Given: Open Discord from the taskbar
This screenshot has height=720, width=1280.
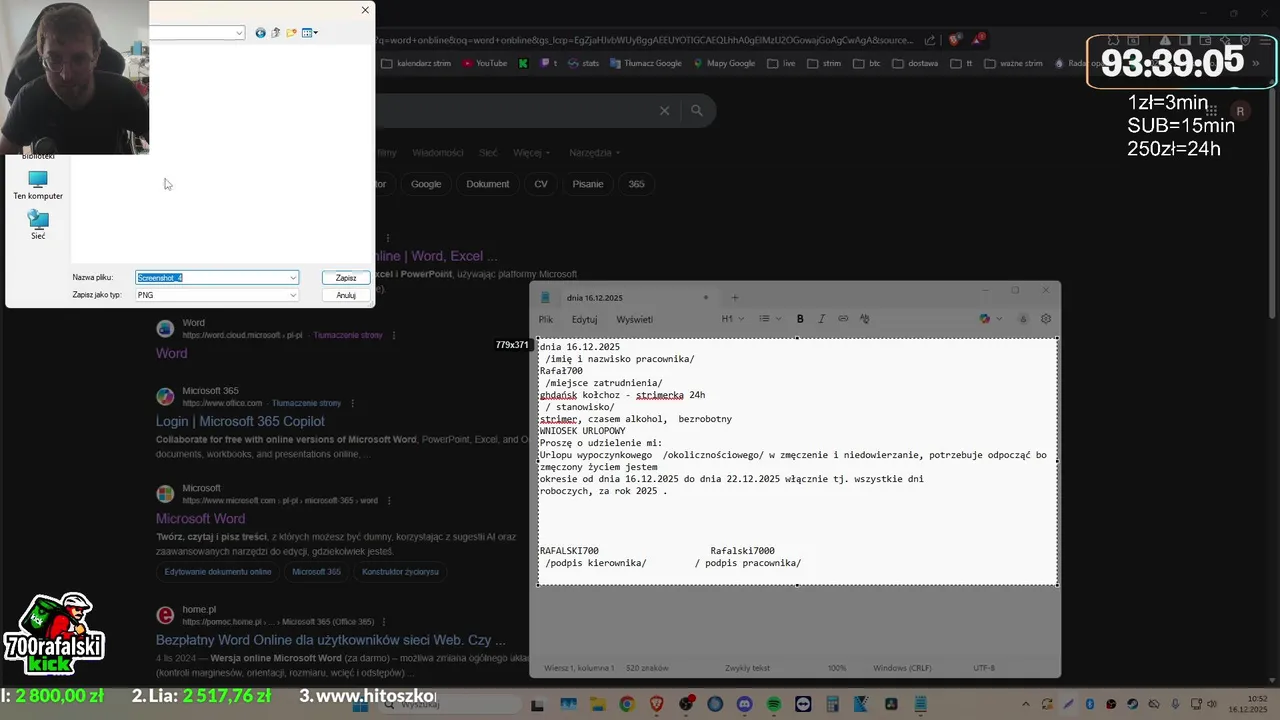Looking at the screenshot, I should (x=744, y=705).
